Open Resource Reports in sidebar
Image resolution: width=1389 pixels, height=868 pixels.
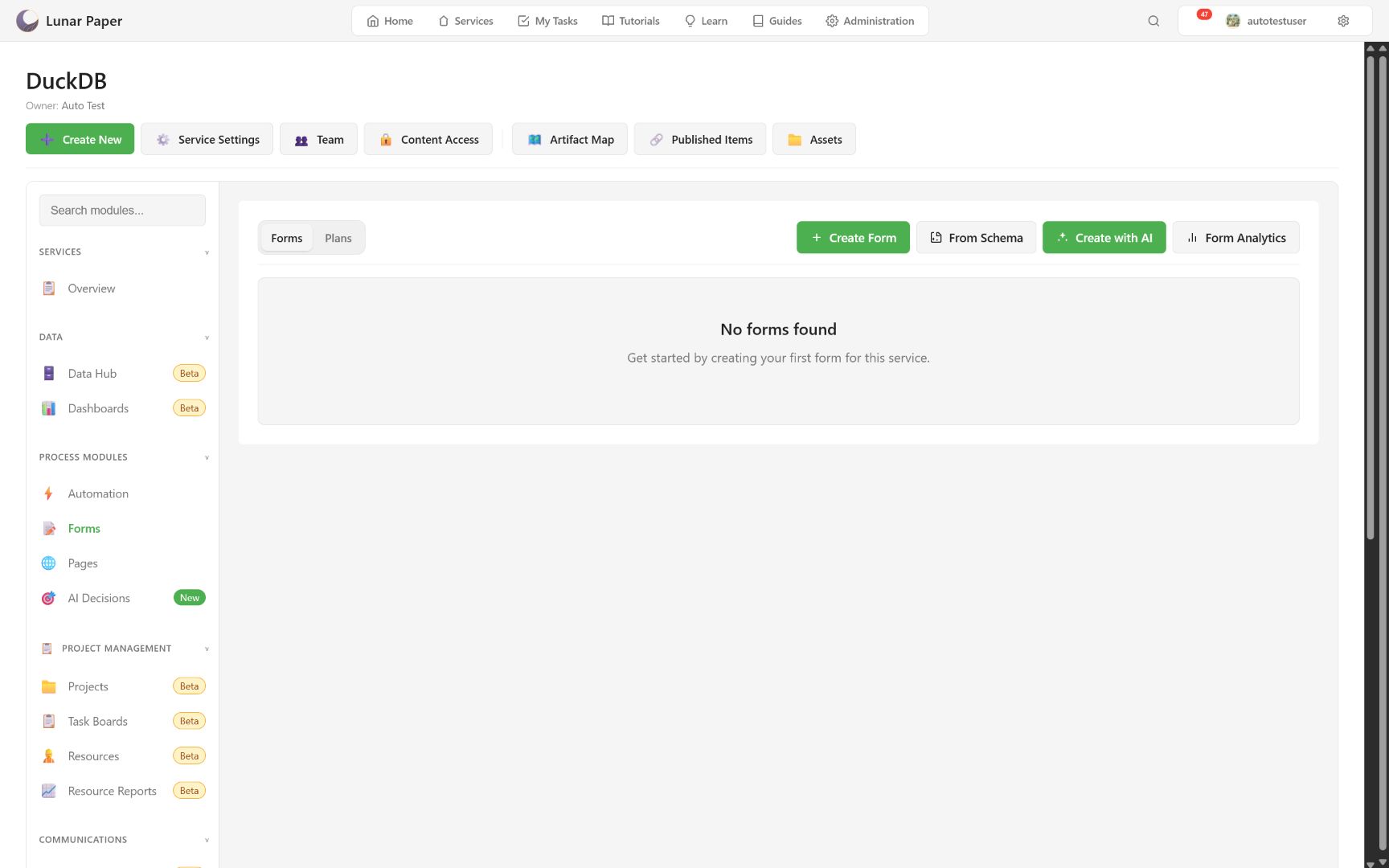pos(122,791)
